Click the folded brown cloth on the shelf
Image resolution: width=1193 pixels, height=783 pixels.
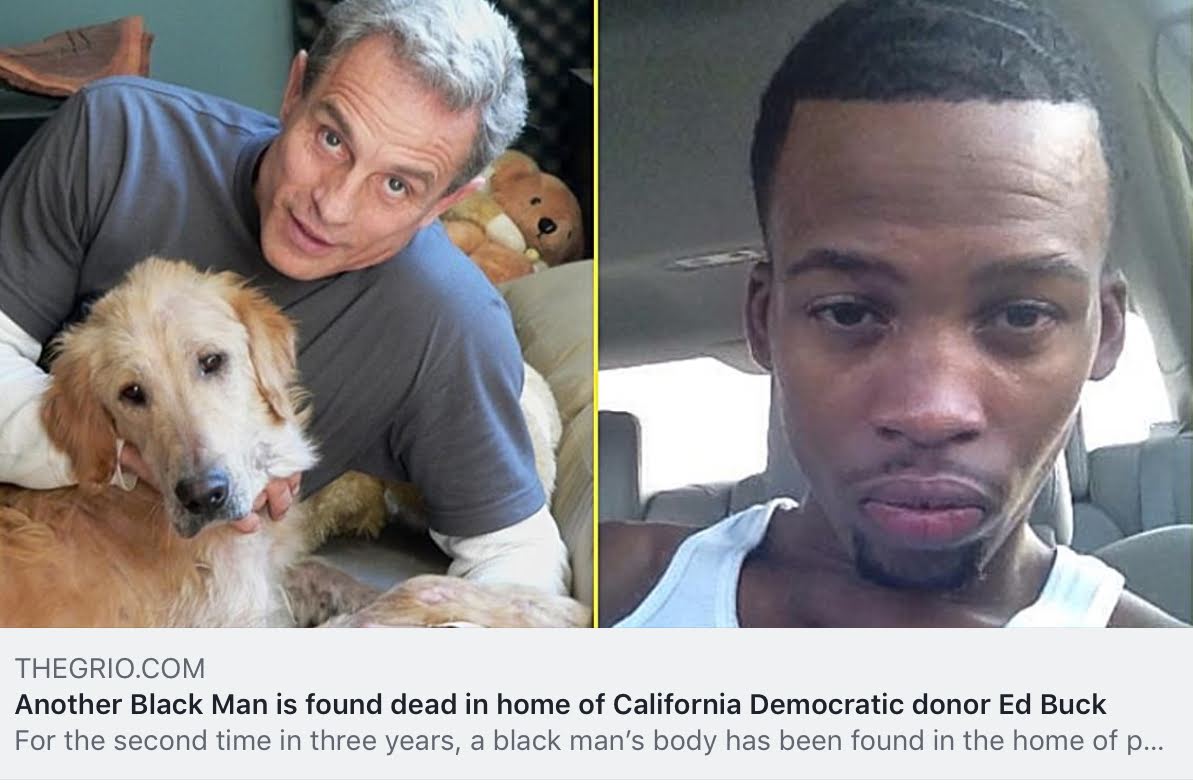coord(75,55)
